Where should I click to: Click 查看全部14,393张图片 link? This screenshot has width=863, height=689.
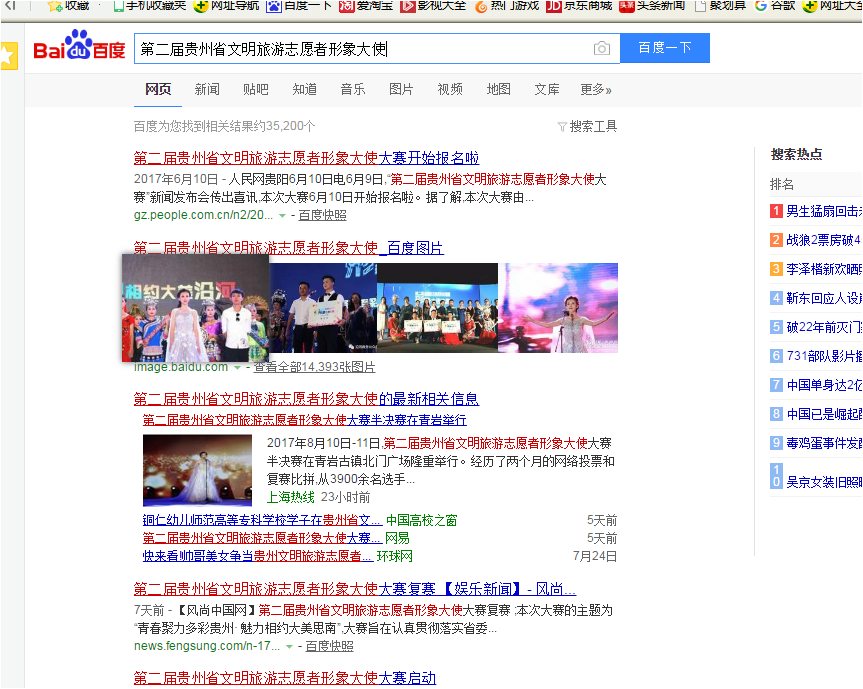(314, 367)
